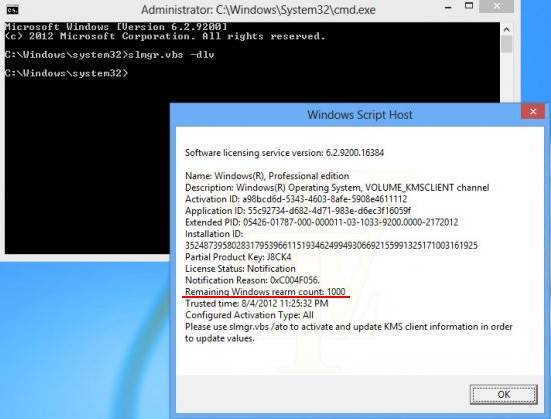Click 'Notification Reason: 0xC004F056' line
Image resolution: width=551 pixels, height=419 pixels.
click(x=252, y=280)
